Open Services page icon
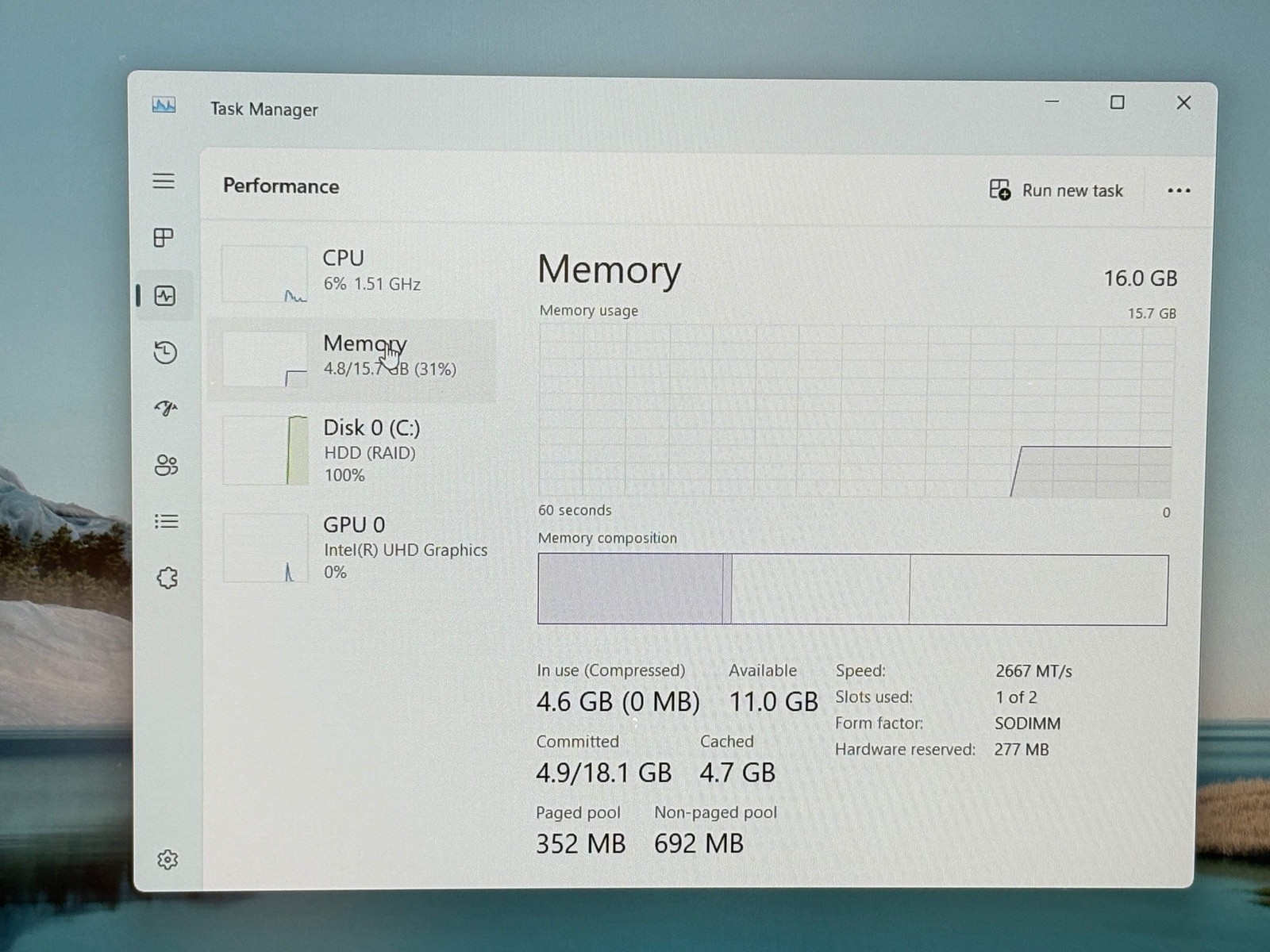Screen dimensions: 1270x952 tap(167, 578)
